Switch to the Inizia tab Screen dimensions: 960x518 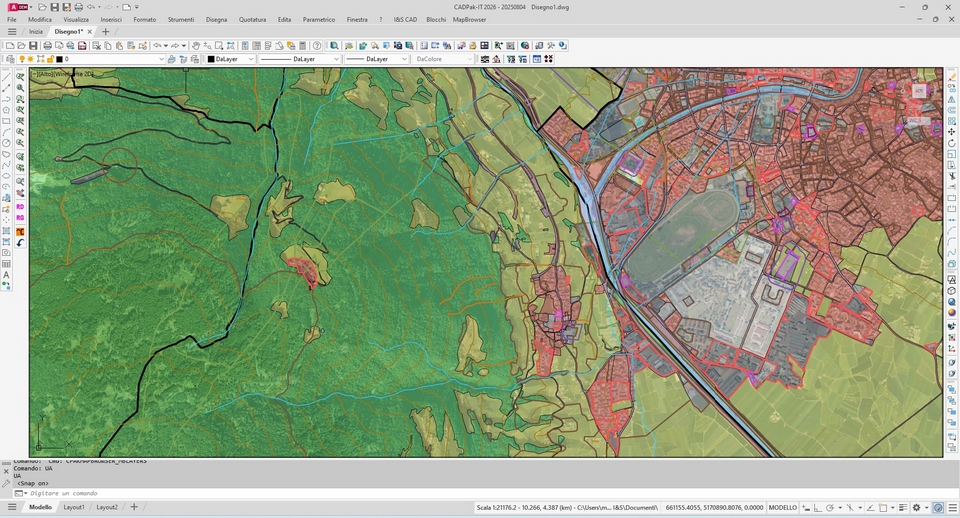pos(36,31)
